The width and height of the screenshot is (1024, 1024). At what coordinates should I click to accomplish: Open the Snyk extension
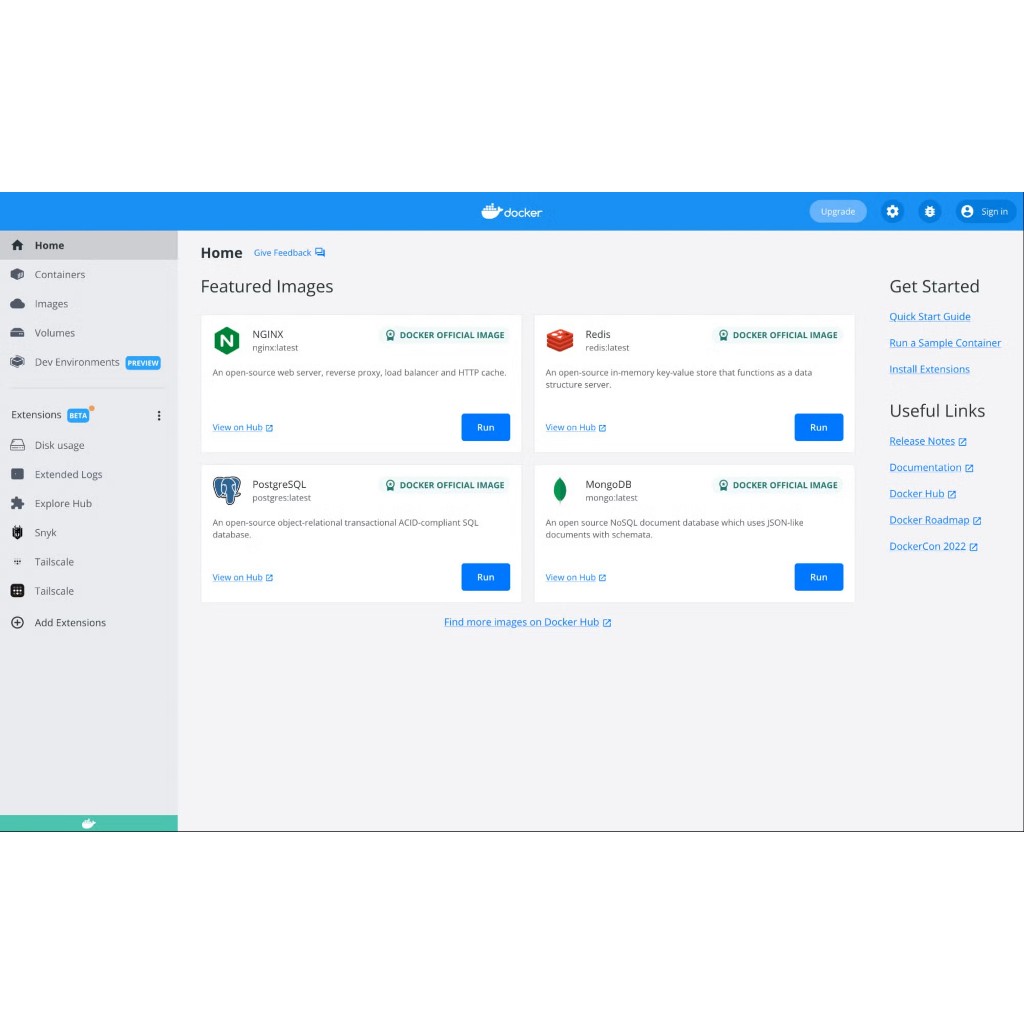pyautogui.click(x=46, y=533)
